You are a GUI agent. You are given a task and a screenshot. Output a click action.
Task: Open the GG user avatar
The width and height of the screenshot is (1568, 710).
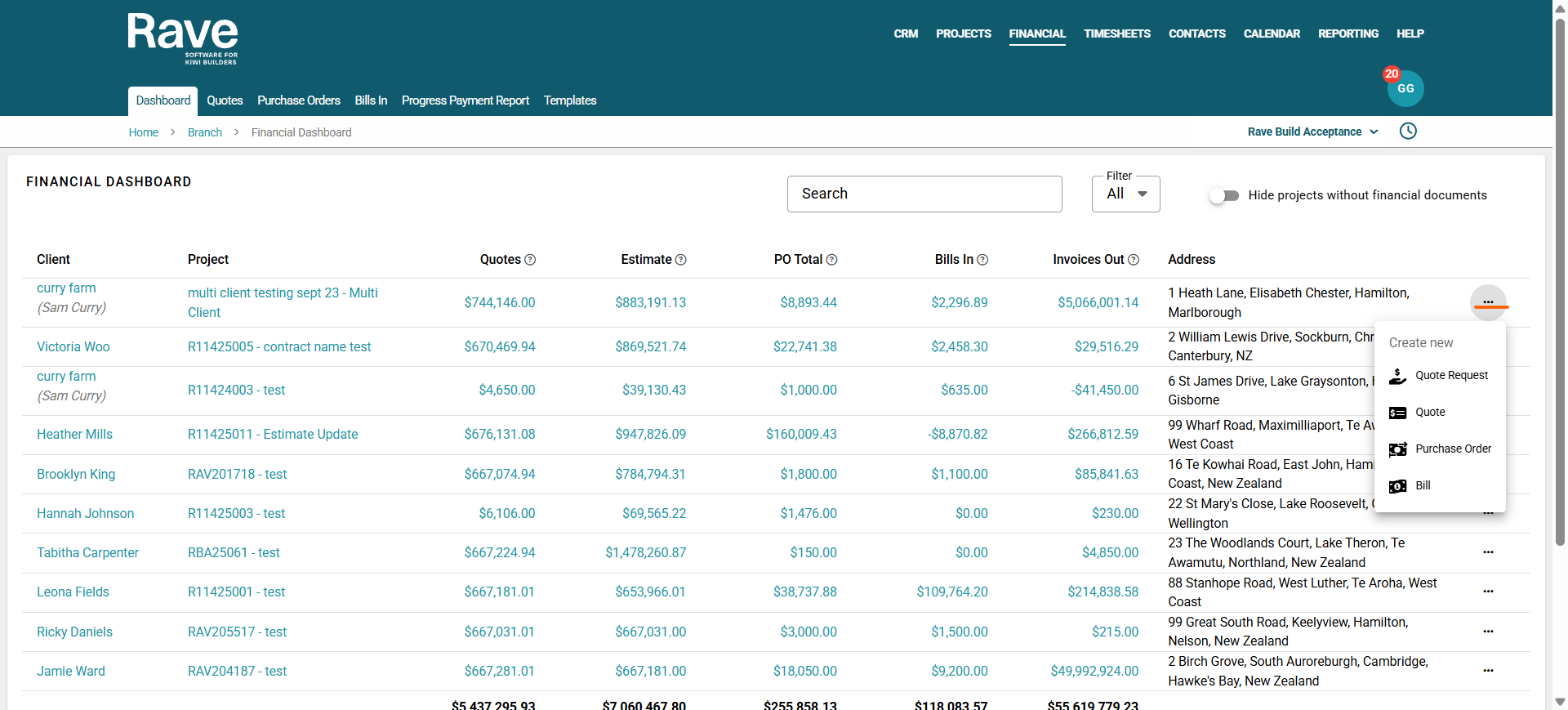pyautogui.click(x=1405, y=89)
